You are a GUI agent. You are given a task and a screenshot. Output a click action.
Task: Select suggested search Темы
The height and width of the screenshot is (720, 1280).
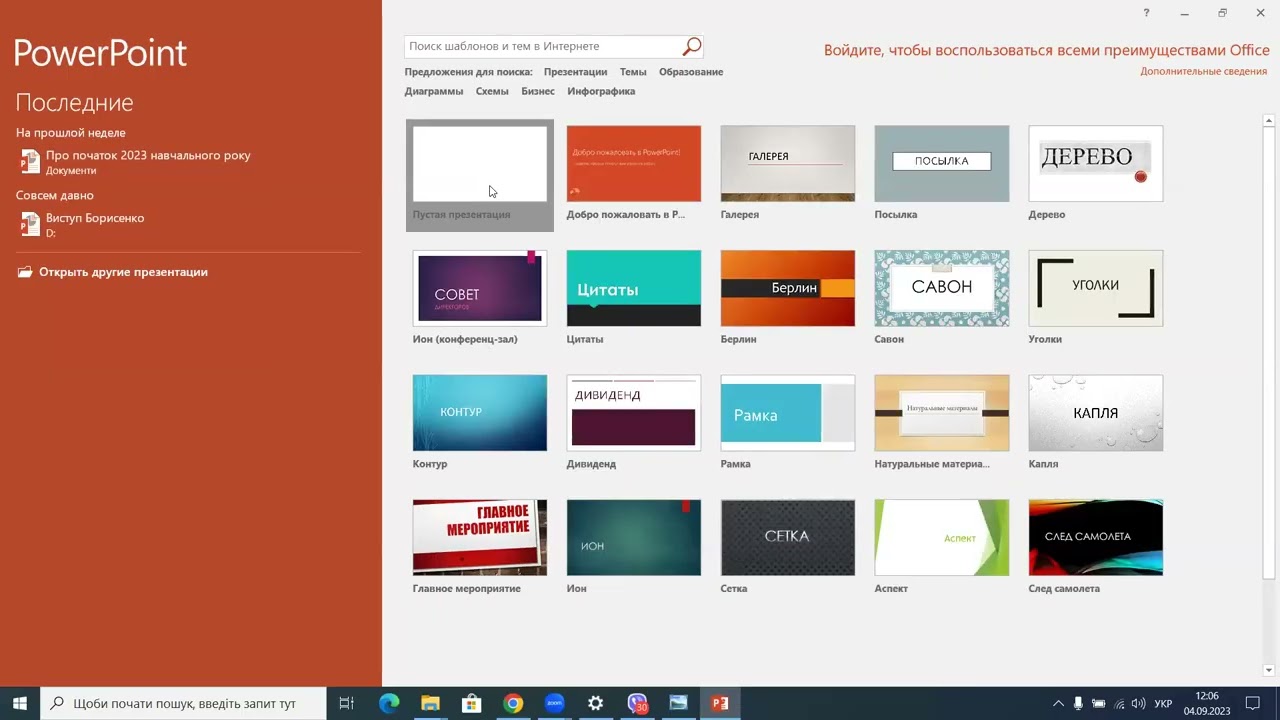click(633, 72)
